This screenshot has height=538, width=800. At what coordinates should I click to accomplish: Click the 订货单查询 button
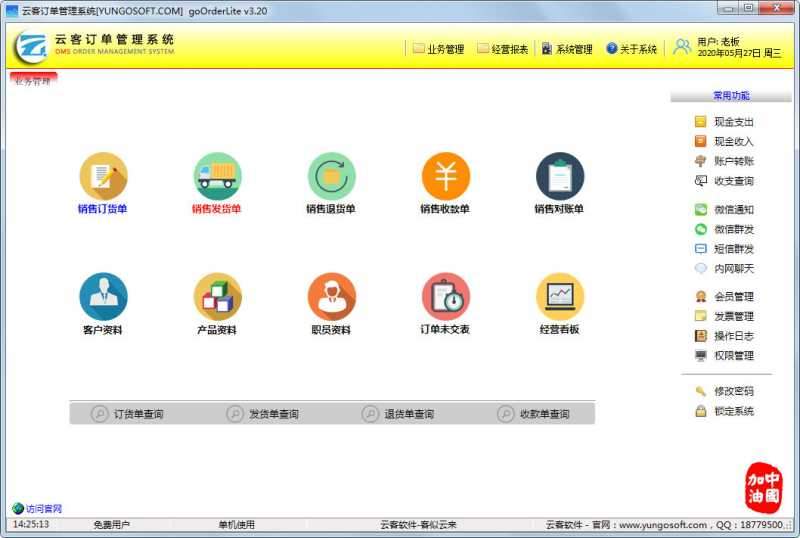pos(128,413)
